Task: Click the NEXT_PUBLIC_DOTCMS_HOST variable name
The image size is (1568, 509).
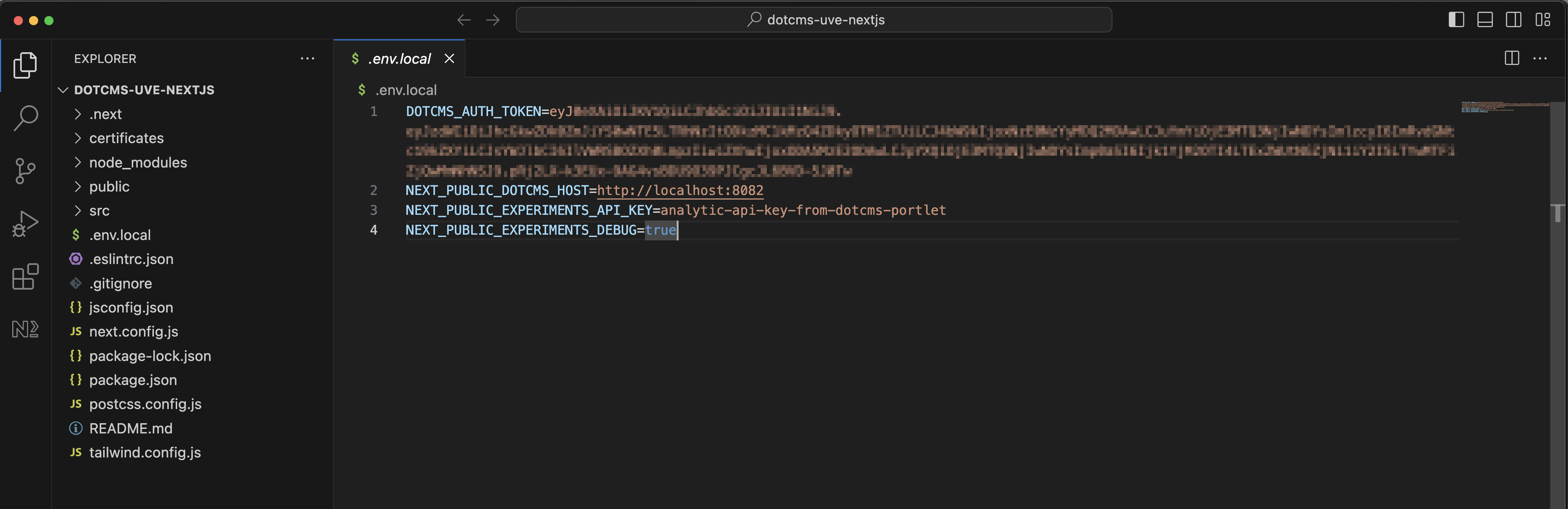Action: pyautogui.click(x=497, y=190)
